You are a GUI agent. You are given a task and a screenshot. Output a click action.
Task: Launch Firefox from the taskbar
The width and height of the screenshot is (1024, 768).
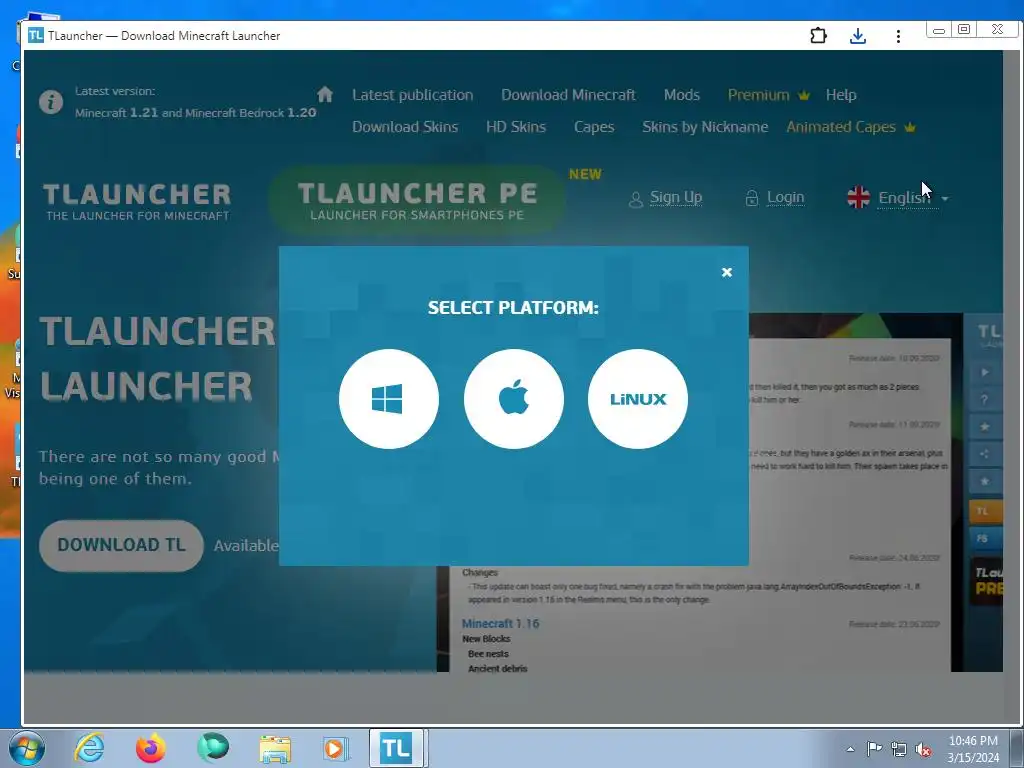tap(150, 748)
